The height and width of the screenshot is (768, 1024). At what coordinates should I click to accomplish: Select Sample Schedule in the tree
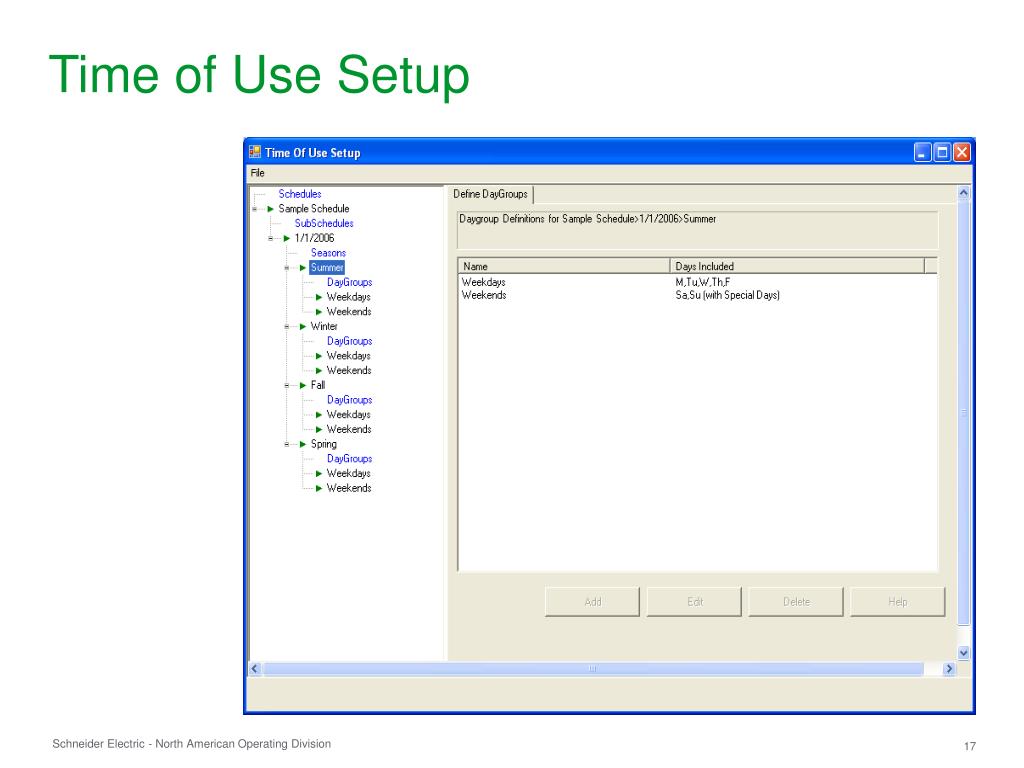coord(313,209)
